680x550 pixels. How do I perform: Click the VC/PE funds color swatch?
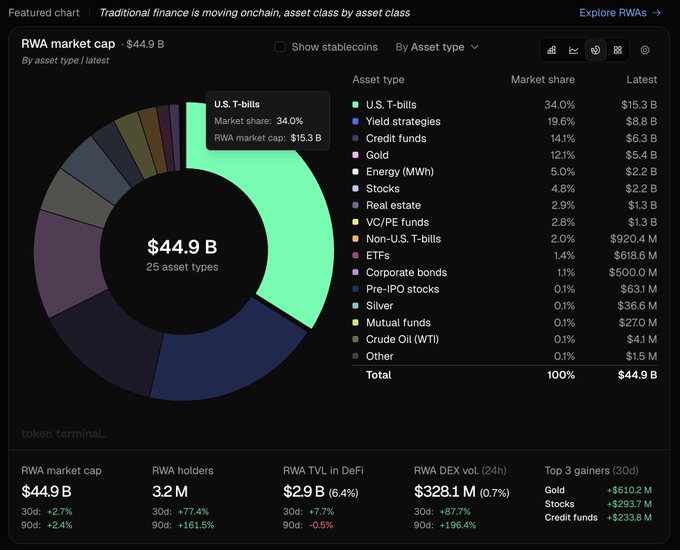coord(356,222)
